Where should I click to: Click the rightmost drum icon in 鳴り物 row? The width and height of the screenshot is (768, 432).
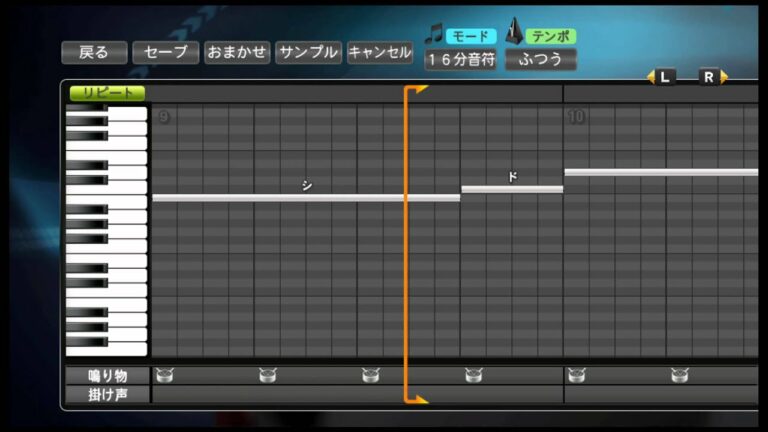(x=679, y=376)
